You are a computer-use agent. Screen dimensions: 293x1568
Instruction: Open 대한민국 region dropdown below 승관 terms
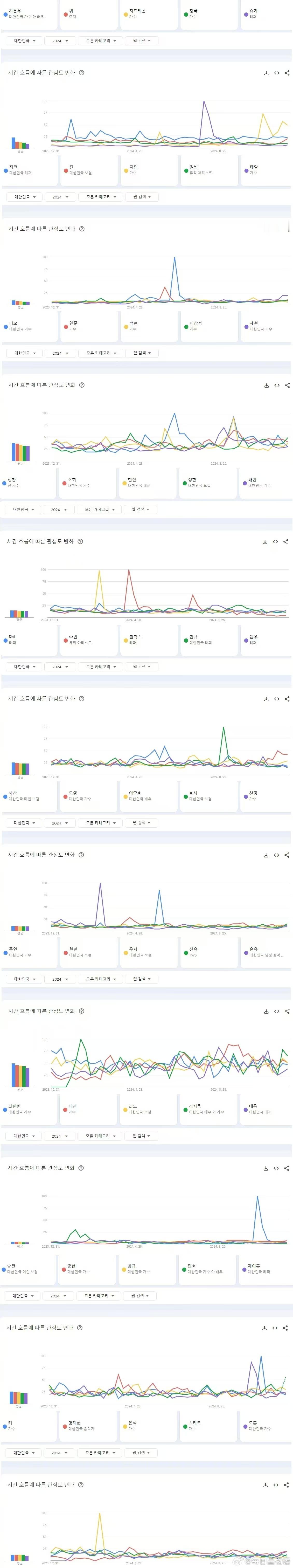[23, 1296]
